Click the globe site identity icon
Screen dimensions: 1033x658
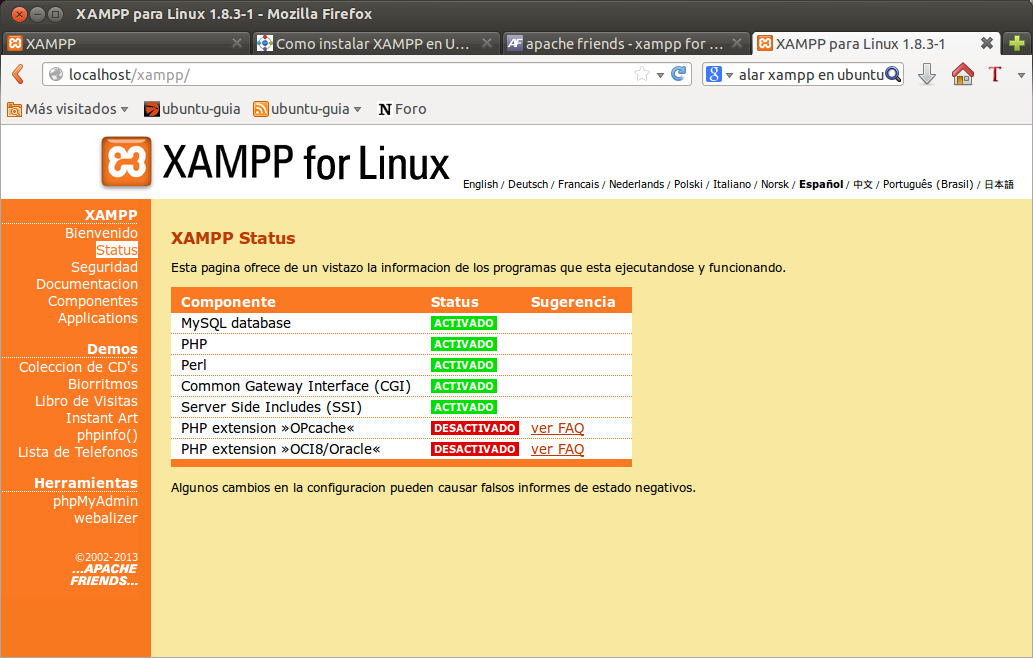click(56, 74)
